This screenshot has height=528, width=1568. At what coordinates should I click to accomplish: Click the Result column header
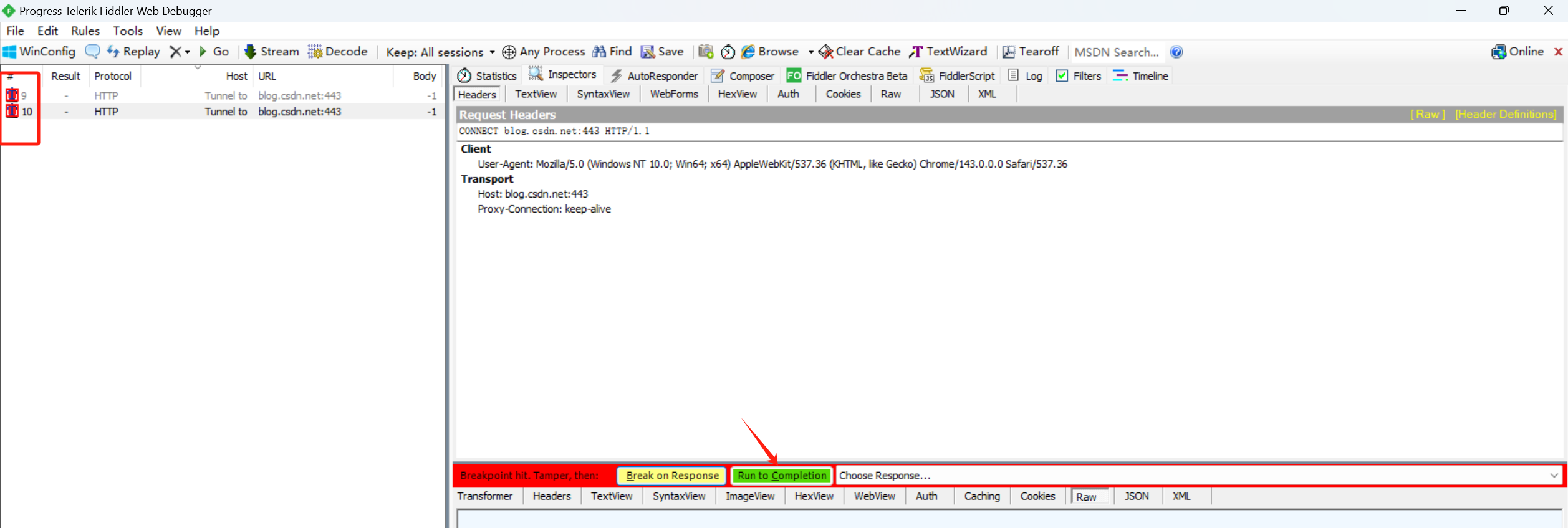65,76
